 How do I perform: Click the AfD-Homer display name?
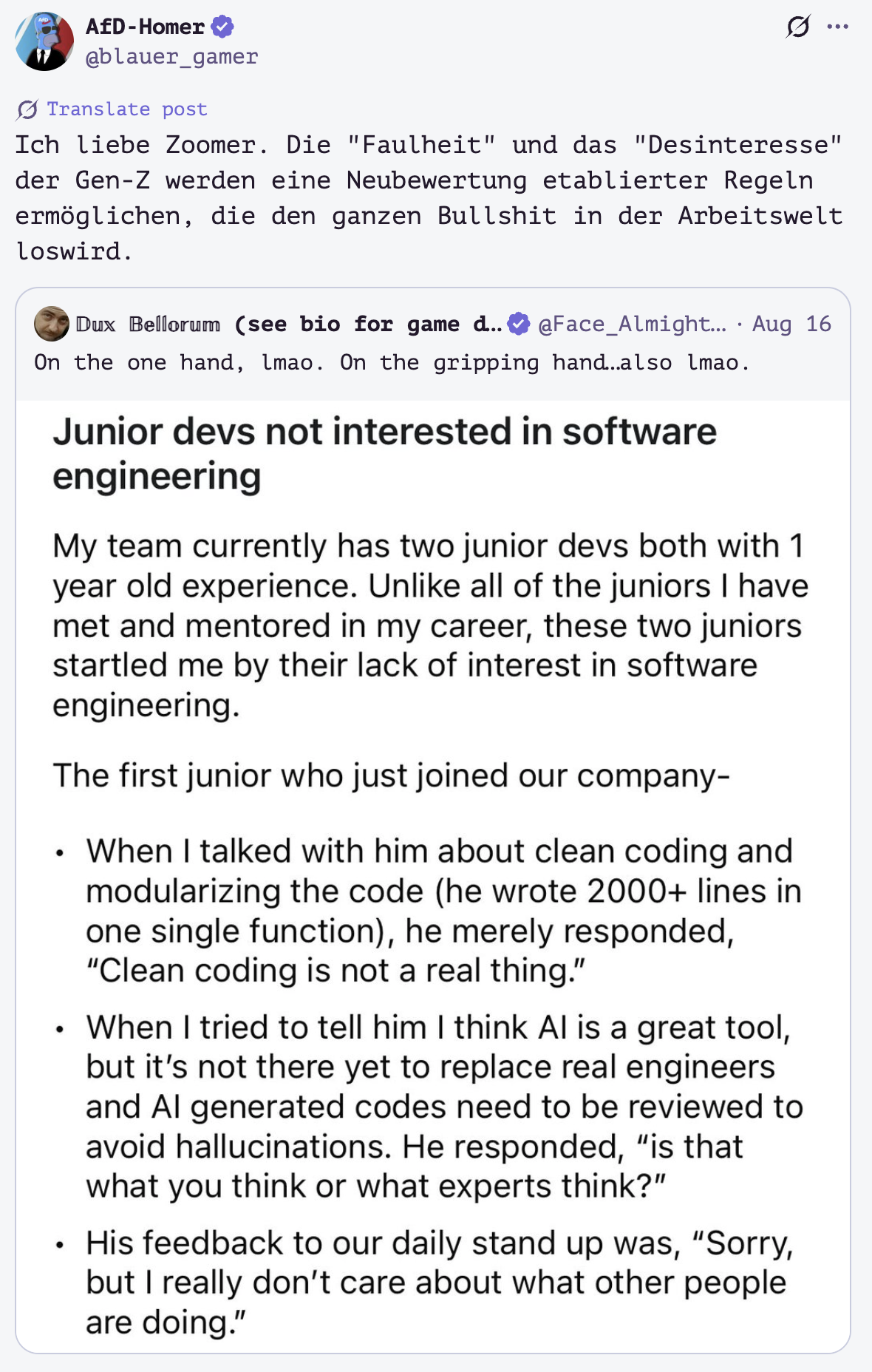pyautogui.click(x=145, y=27)
